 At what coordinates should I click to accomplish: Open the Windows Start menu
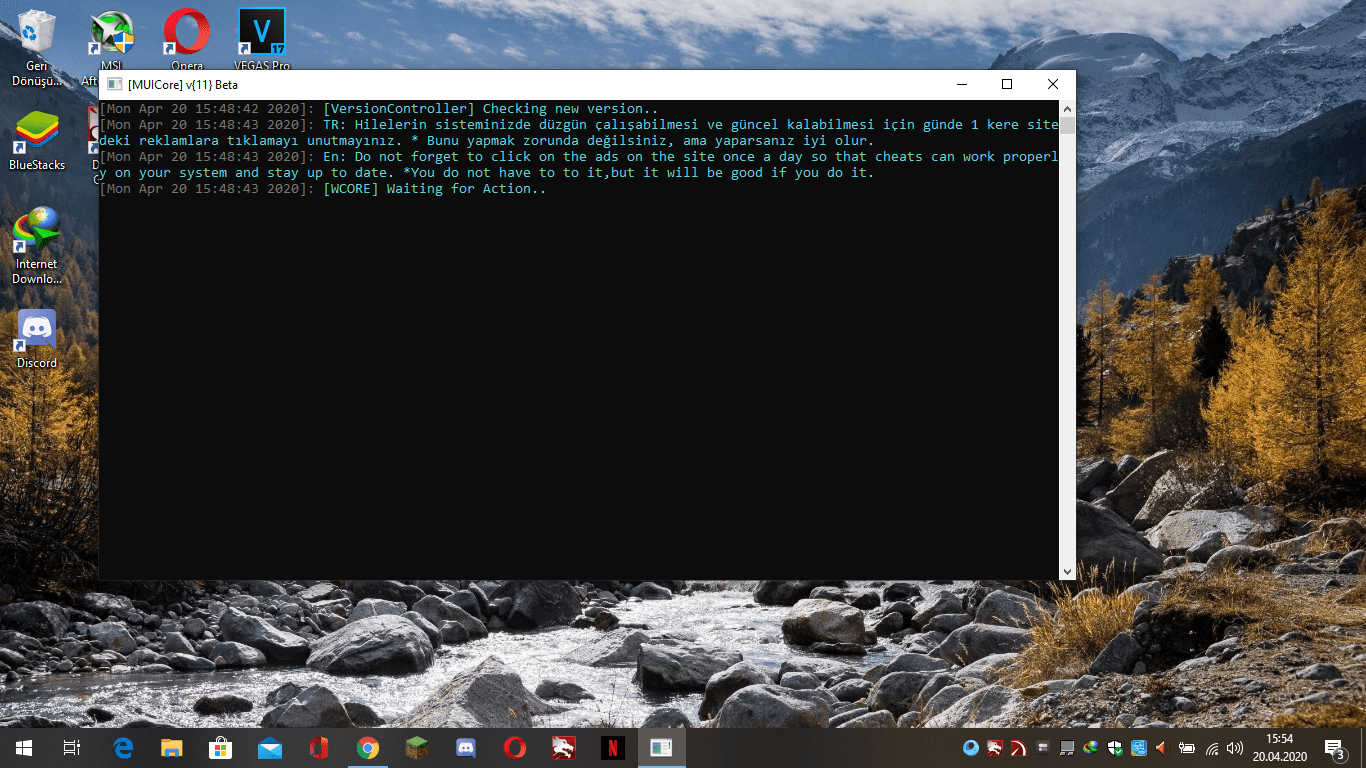click(x=24, y=748)
